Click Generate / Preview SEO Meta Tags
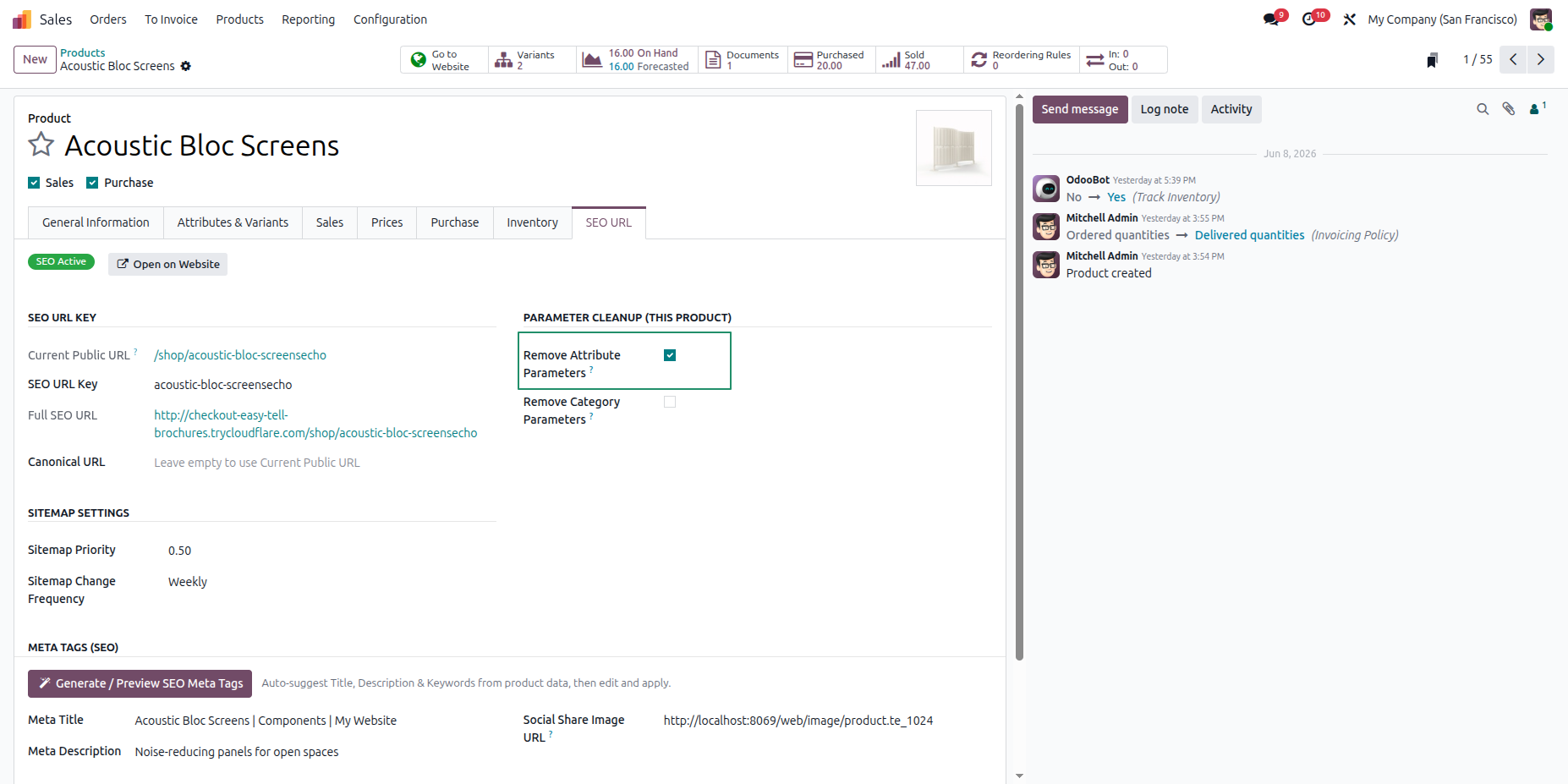The width and height of the screenshot is (1568, 784). click(140, 683)
